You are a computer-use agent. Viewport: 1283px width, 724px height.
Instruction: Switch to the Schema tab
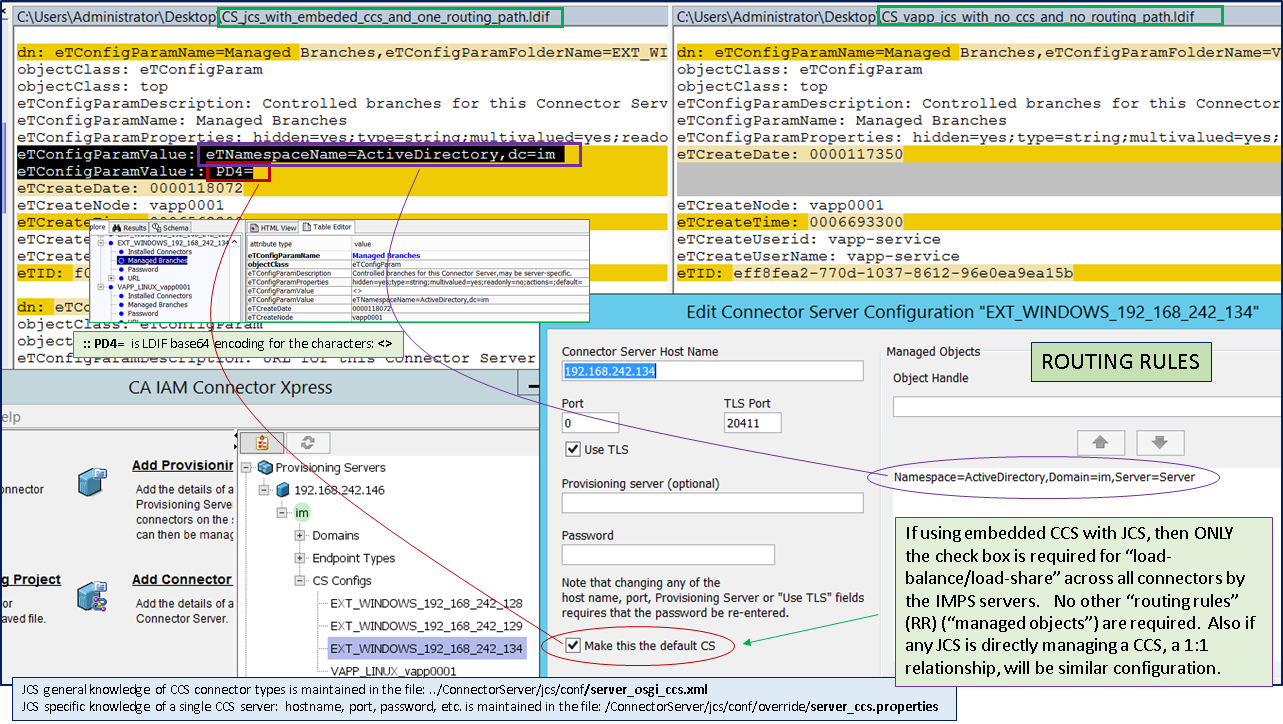(x=170, y=228)
